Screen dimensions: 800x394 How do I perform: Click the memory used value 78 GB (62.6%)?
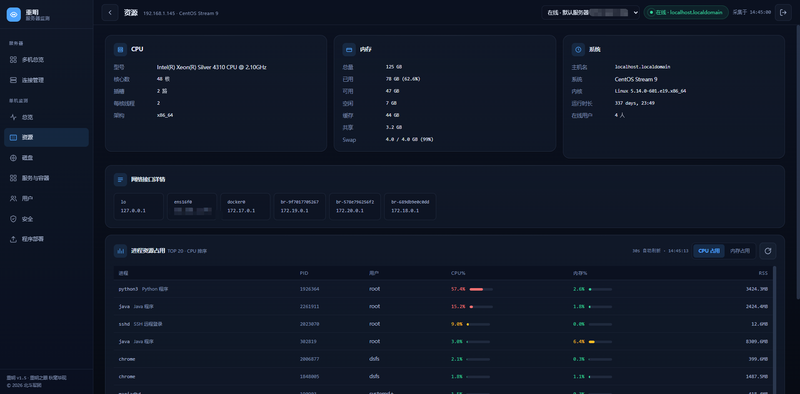click(403, 79)
